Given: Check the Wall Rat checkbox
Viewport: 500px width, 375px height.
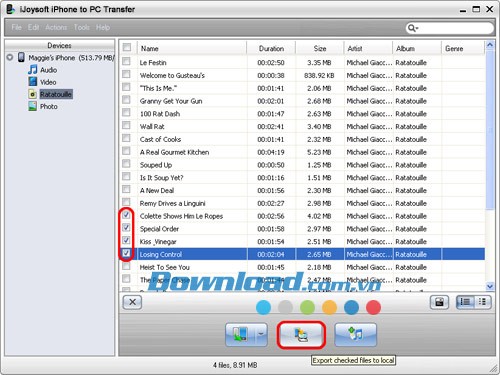Looking at the screenshot, I should 126,125.
